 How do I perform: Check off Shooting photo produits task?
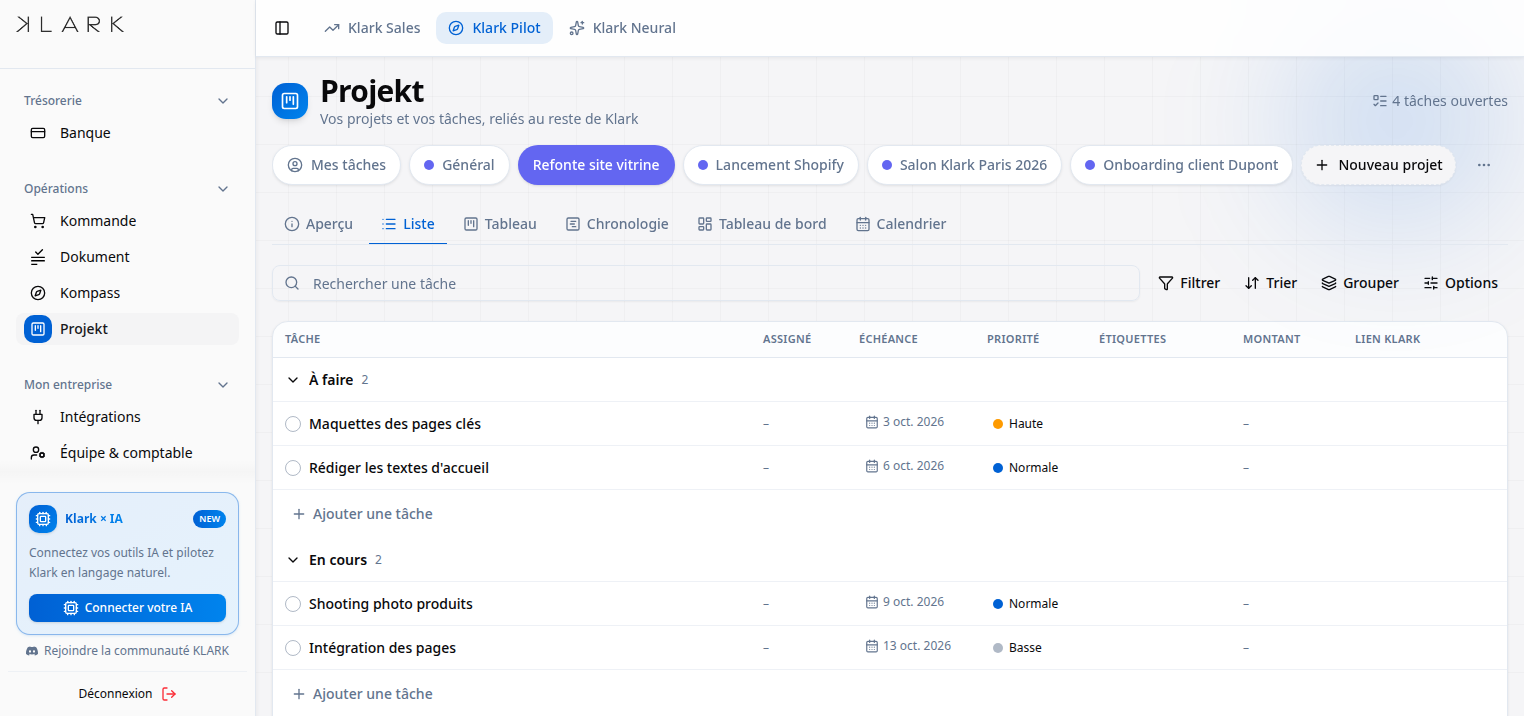point(293,604)
